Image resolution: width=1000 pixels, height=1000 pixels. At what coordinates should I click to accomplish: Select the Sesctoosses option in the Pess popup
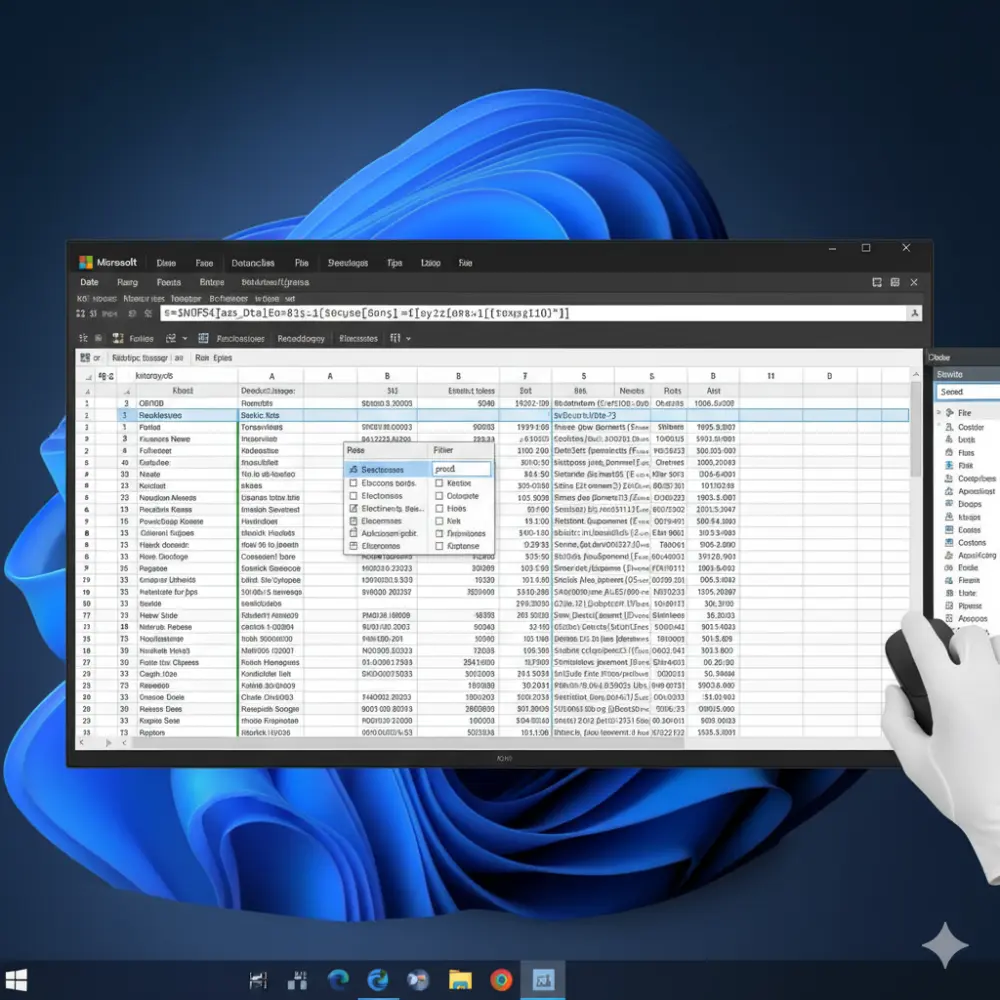click(x=382, y=470)
